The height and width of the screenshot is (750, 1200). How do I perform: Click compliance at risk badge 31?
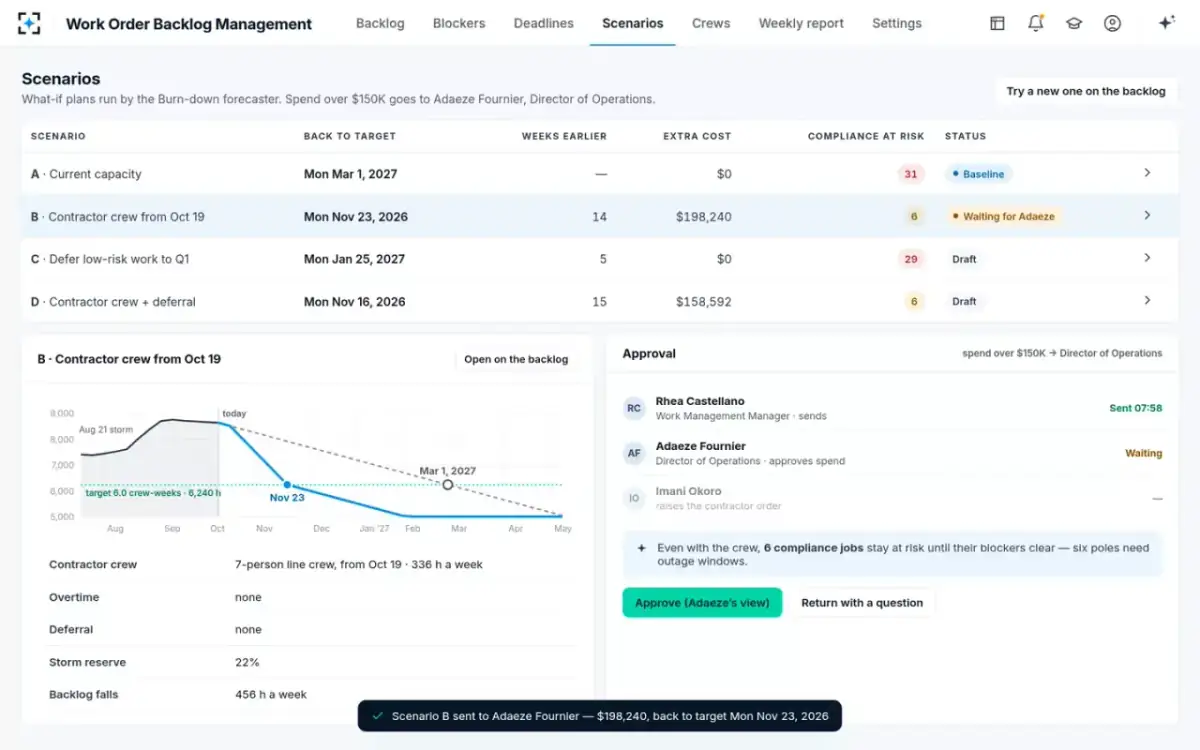(911, 174)
